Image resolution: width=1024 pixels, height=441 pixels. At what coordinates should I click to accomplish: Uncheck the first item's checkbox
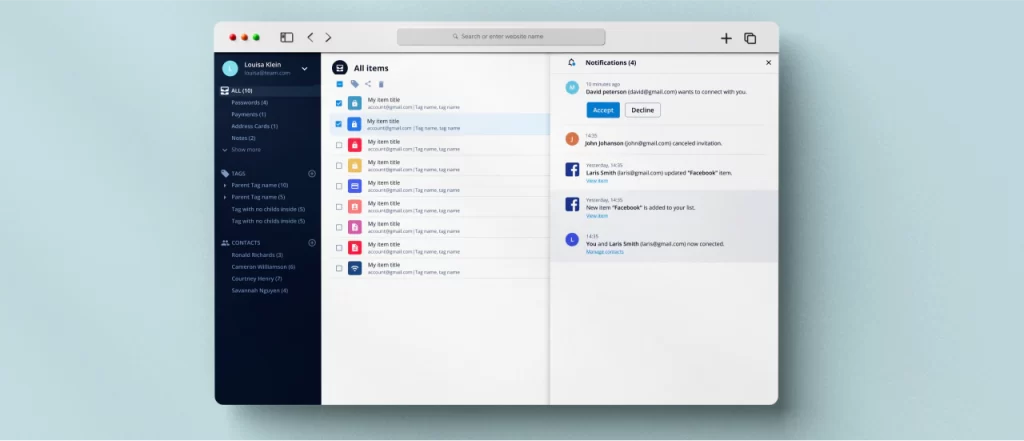[x=339, y=103]
